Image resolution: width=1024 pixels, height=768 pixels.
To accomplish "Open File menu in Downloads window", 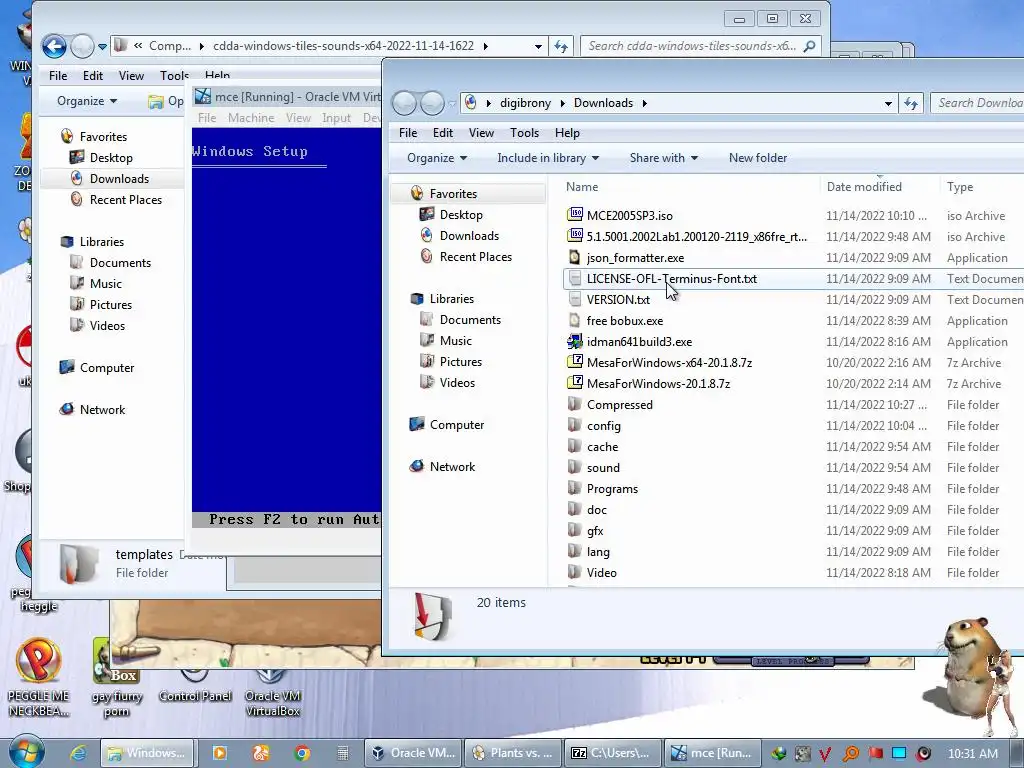I will [x=408, y=133].
